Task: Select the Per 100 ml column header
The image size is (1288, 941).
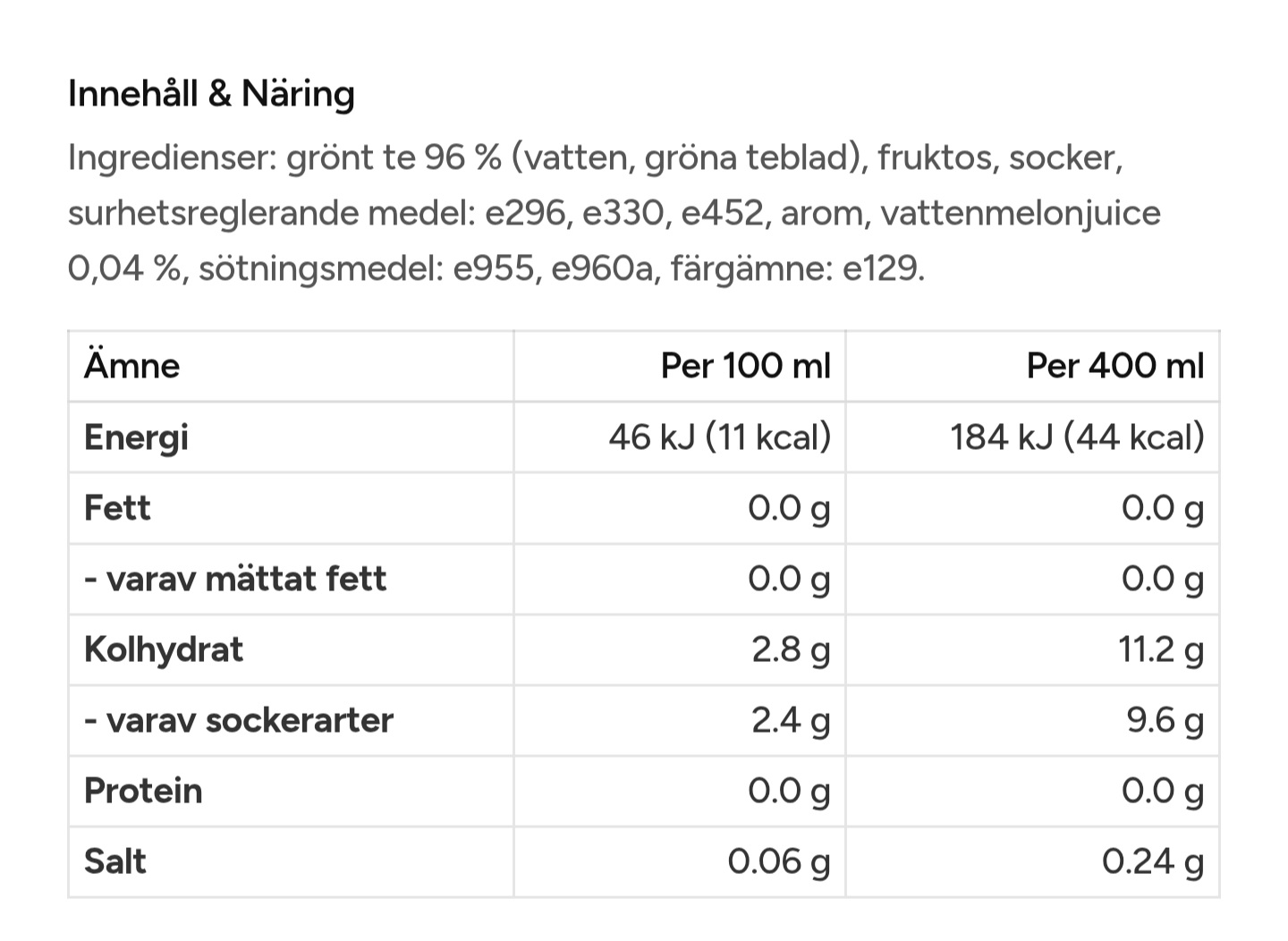Action: point(746,366)
